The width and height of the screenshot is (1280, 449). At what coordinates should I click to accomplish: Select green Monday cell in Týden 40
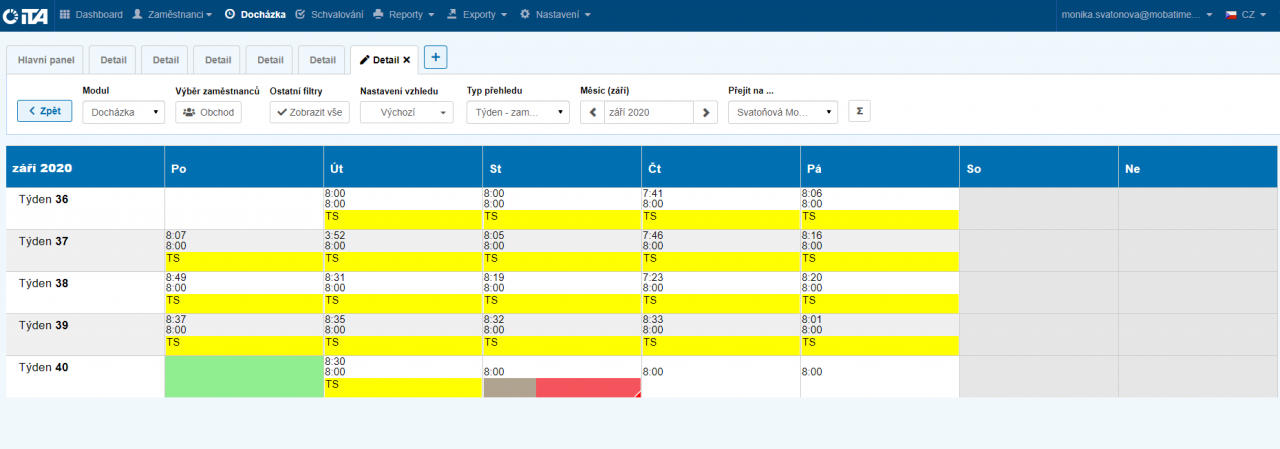tap(244, 376)
